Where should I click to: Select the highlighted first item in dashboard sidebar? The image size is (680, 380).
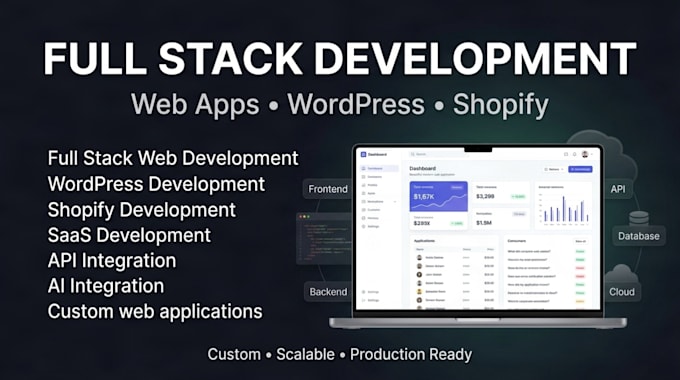point(379,168)
